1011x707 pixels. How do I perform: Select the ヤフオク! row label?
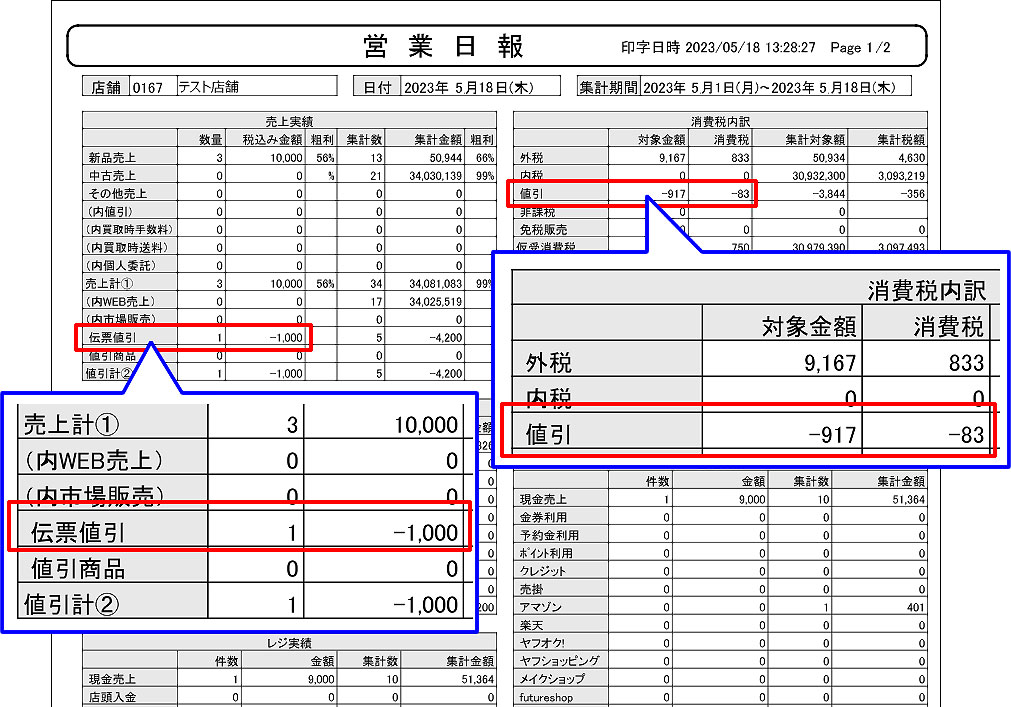542,644
